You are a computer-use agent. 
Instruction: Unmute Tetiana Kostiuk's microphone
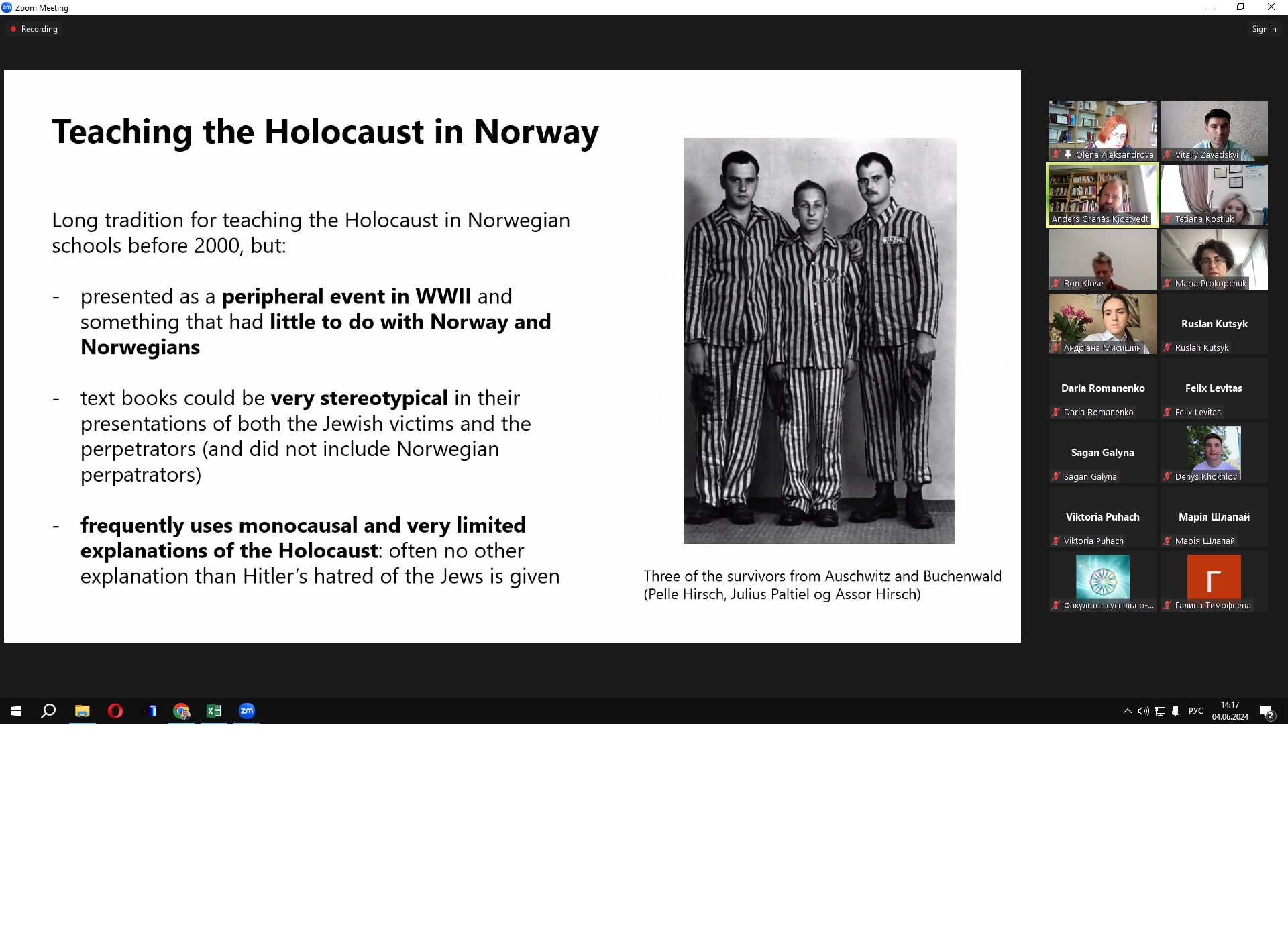pos(1168,219)
